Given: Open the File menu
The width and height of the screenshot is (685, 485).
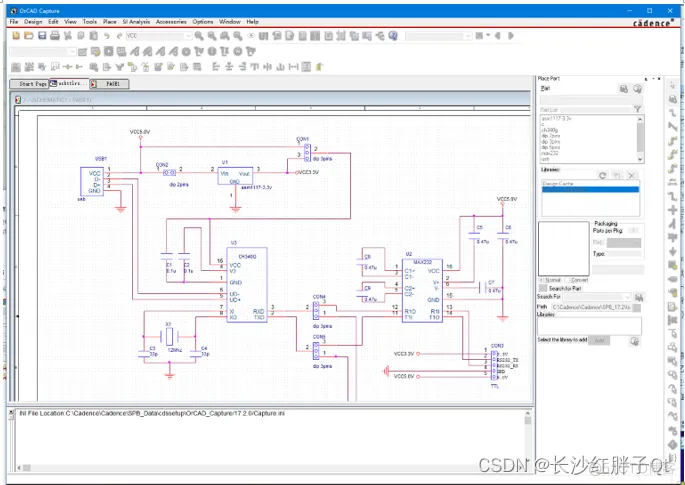Looking at the screenshot, I should [14, 21].
